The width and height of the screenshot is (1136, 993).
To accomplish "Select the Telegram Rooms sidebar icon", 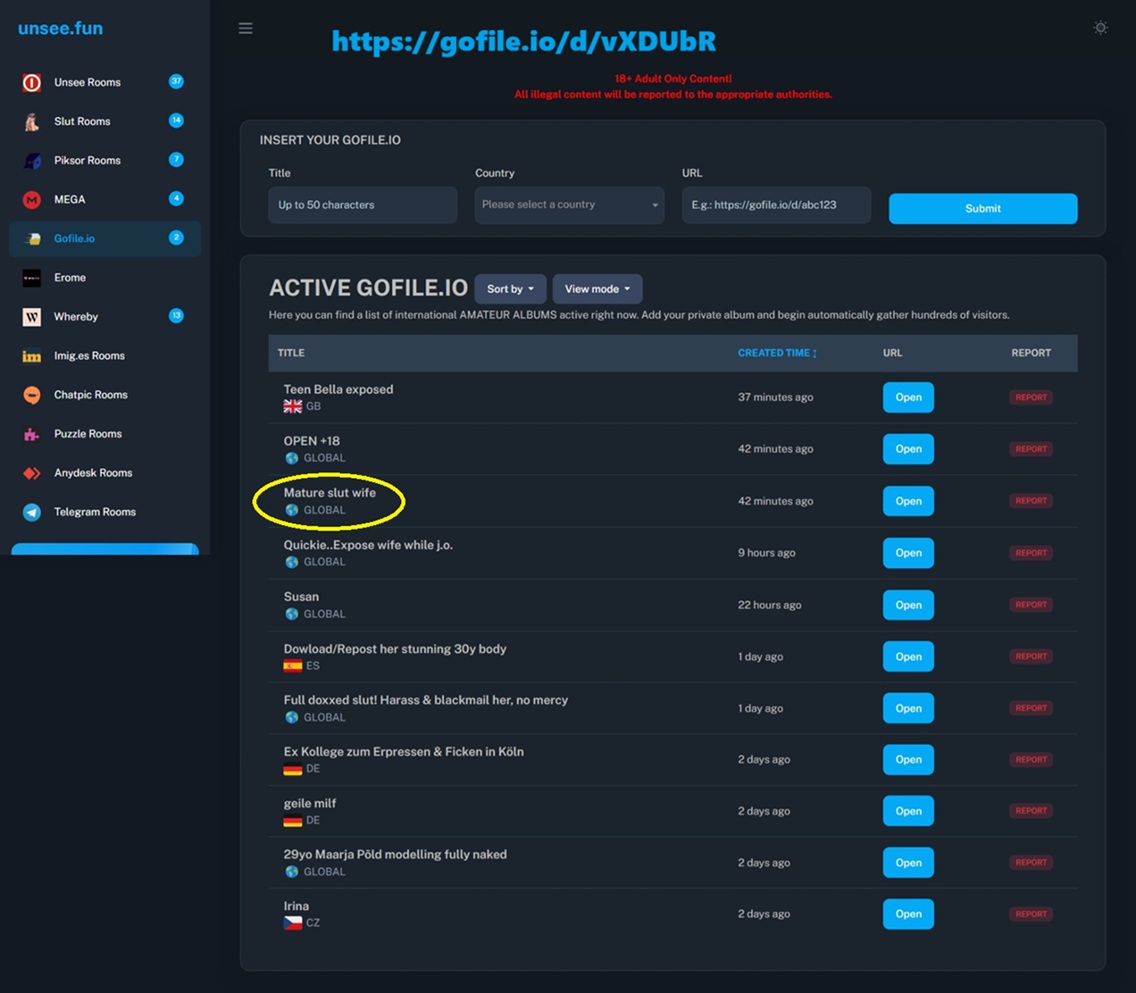I will (32, 513).
